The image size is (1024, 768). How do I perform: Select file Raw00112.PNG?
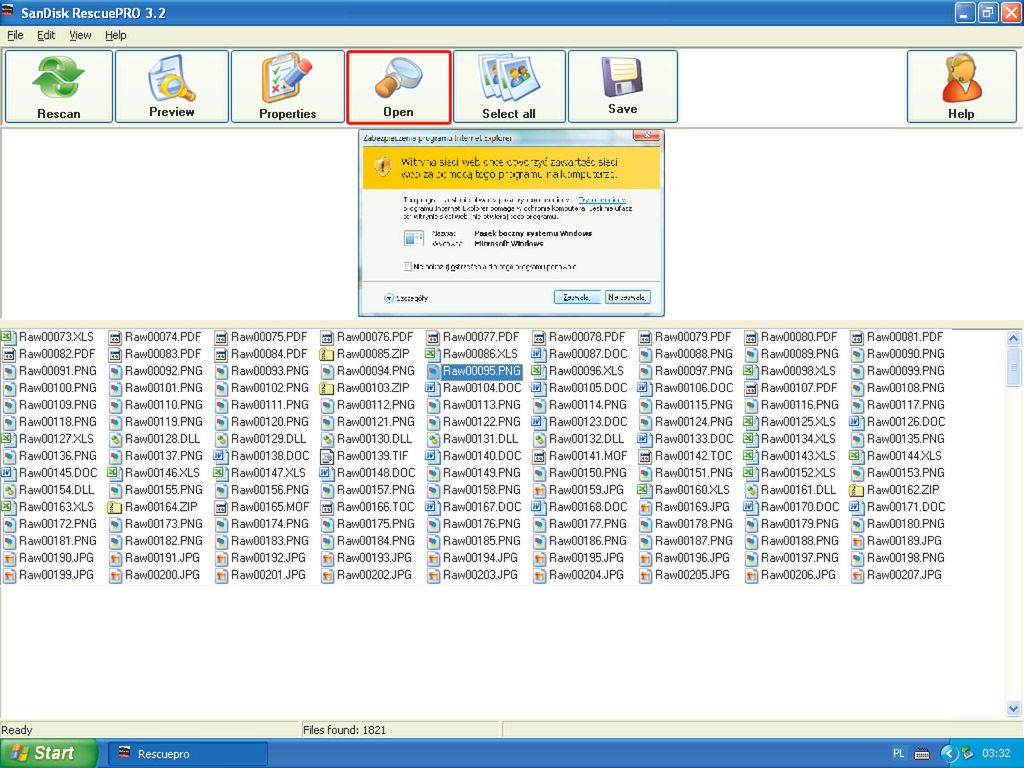click(x=376, y=405)
